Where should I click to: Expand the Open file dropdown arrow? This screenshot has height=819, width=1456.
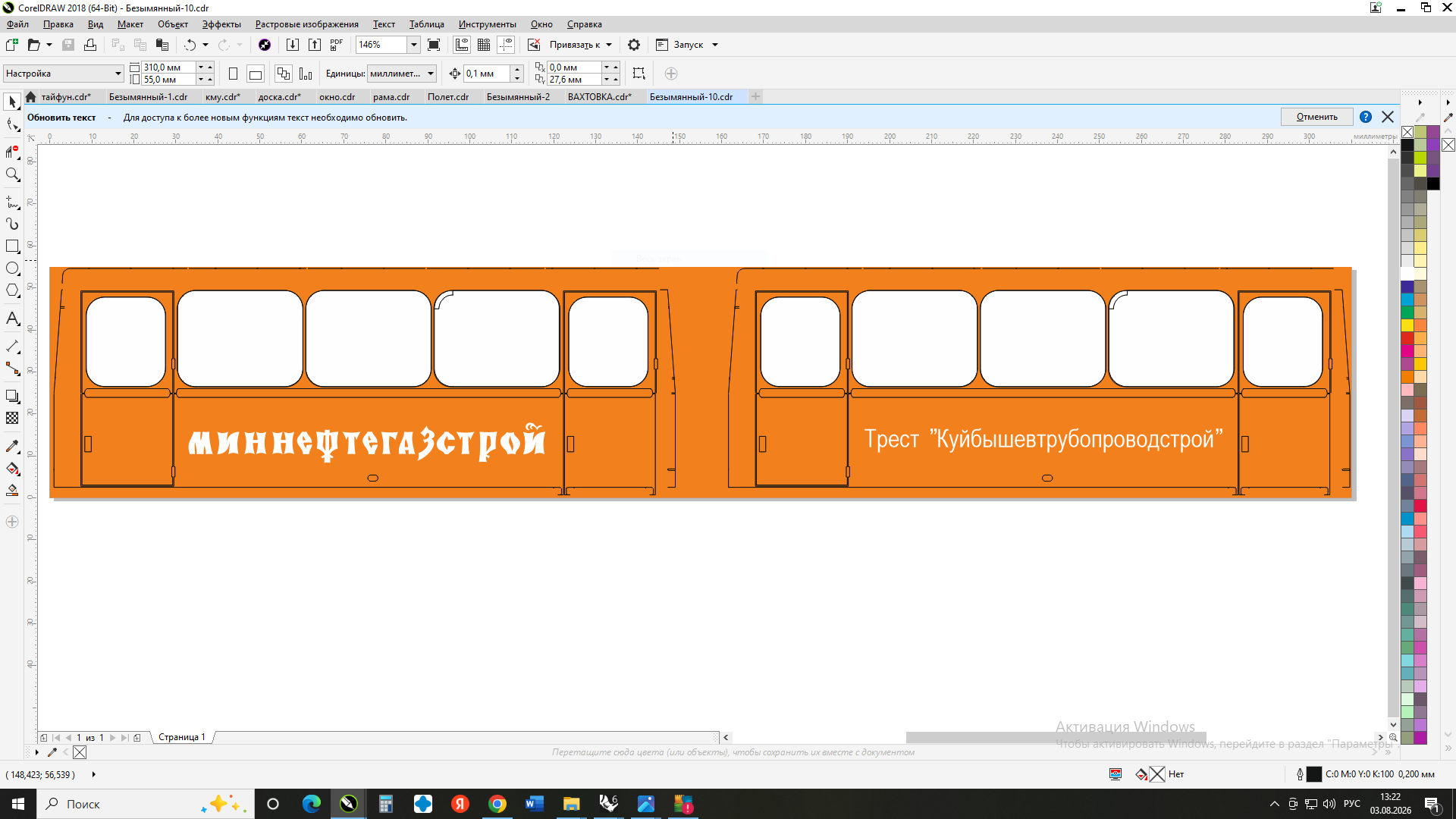click(49, 45)
